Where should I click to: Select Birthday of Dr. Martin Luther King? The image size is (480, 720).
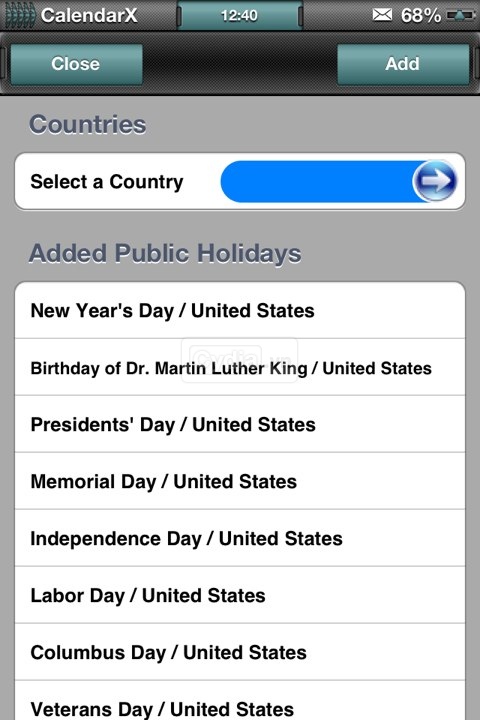pyautogui.click(x=240, y=367)
